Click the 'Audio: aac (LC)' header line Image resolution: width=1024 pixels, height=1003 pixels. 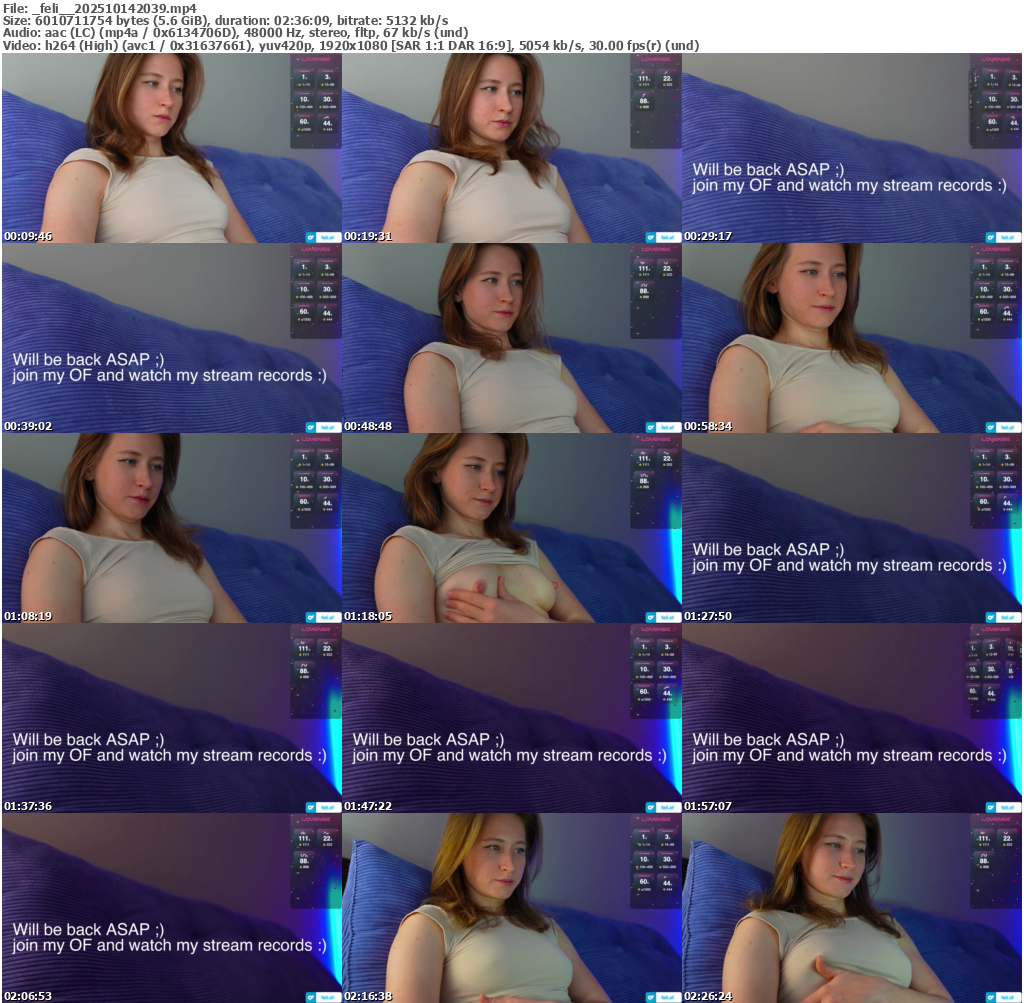coord(235,33)
